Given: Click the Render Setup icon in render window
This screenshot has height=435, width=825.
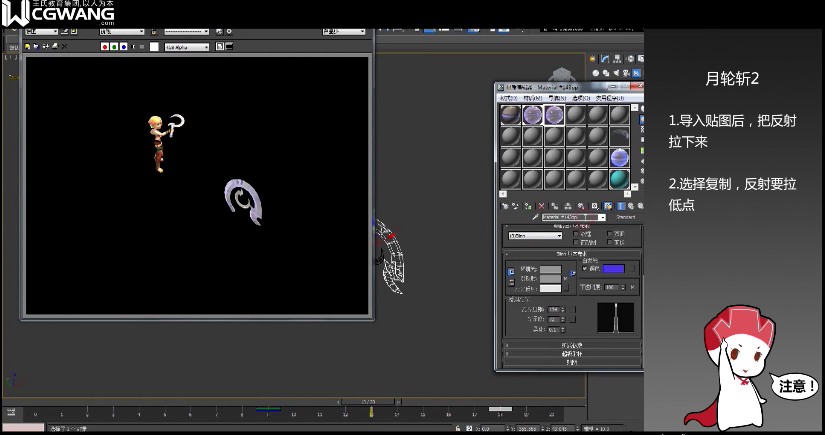Looking at the screenshot, I should pos(219,32).
